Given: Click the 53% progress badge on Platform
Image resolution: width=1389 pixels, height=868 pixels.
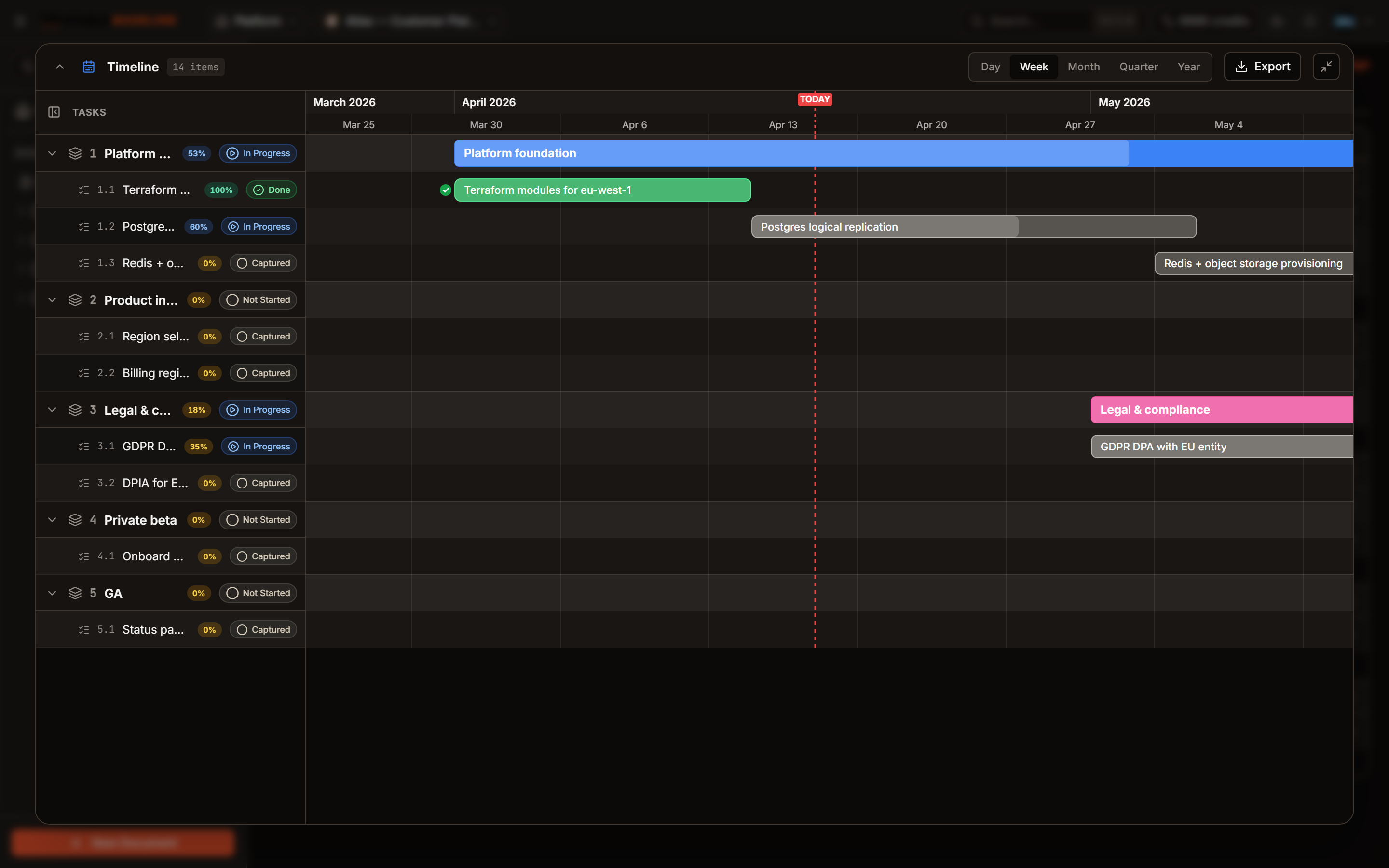Looking at the screenshot, I should [196, 153].
